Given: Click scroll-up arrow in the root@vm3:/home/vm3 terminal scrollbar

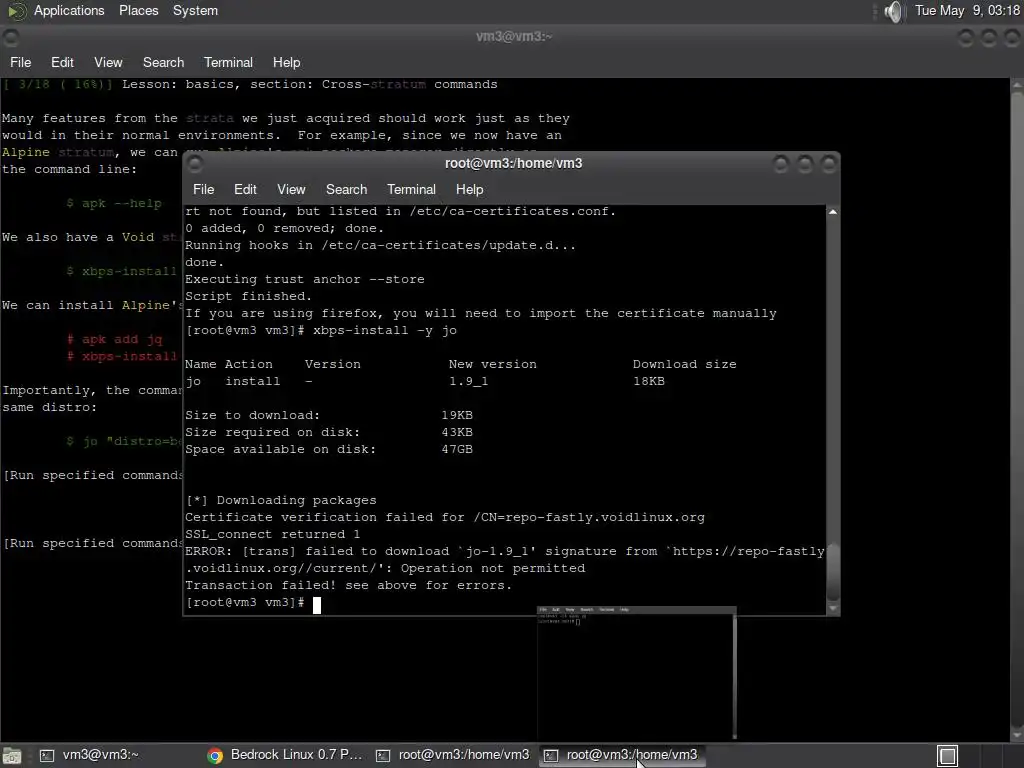Looking at the screenshot, I should (833, 212).
